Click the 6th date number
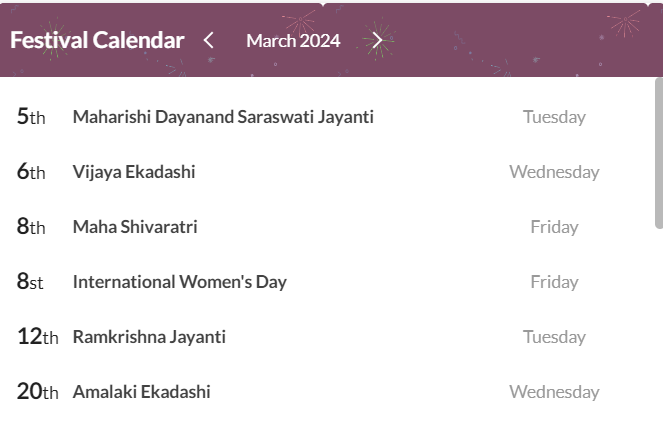Screen dimensions: 663x425 click(31, 172)
